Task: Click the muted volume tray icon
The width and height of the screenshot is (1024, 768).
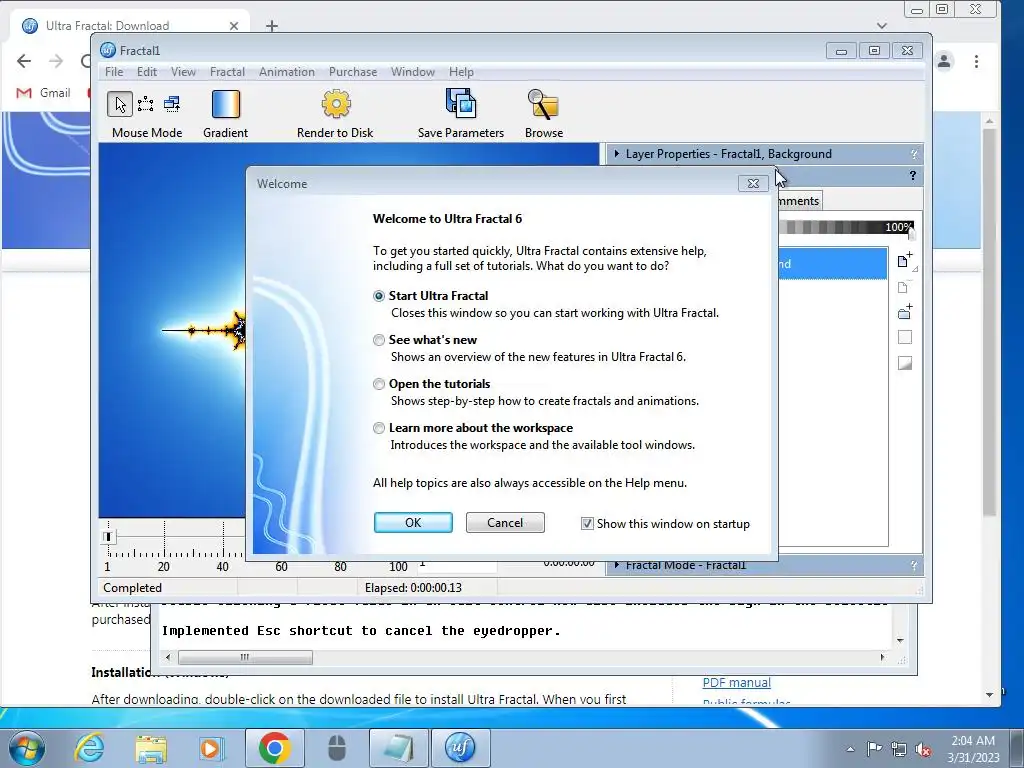Action: click(x=923, y=750)
